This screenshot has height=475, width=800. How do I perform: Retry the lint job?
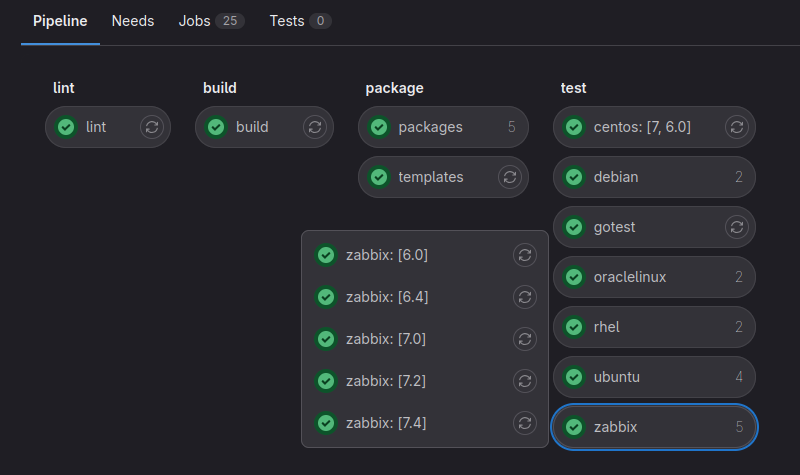pyautogui.click(x=152, y=127)
